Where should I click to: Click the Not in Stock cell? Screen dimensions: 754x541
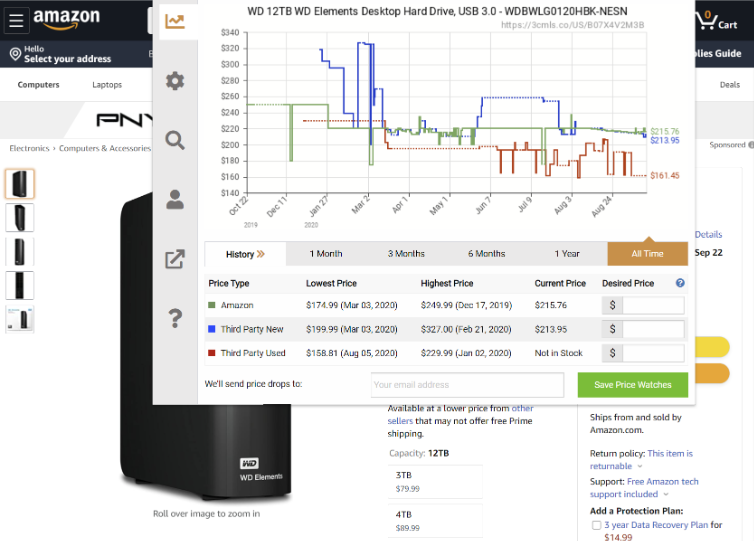coord(558,353)
